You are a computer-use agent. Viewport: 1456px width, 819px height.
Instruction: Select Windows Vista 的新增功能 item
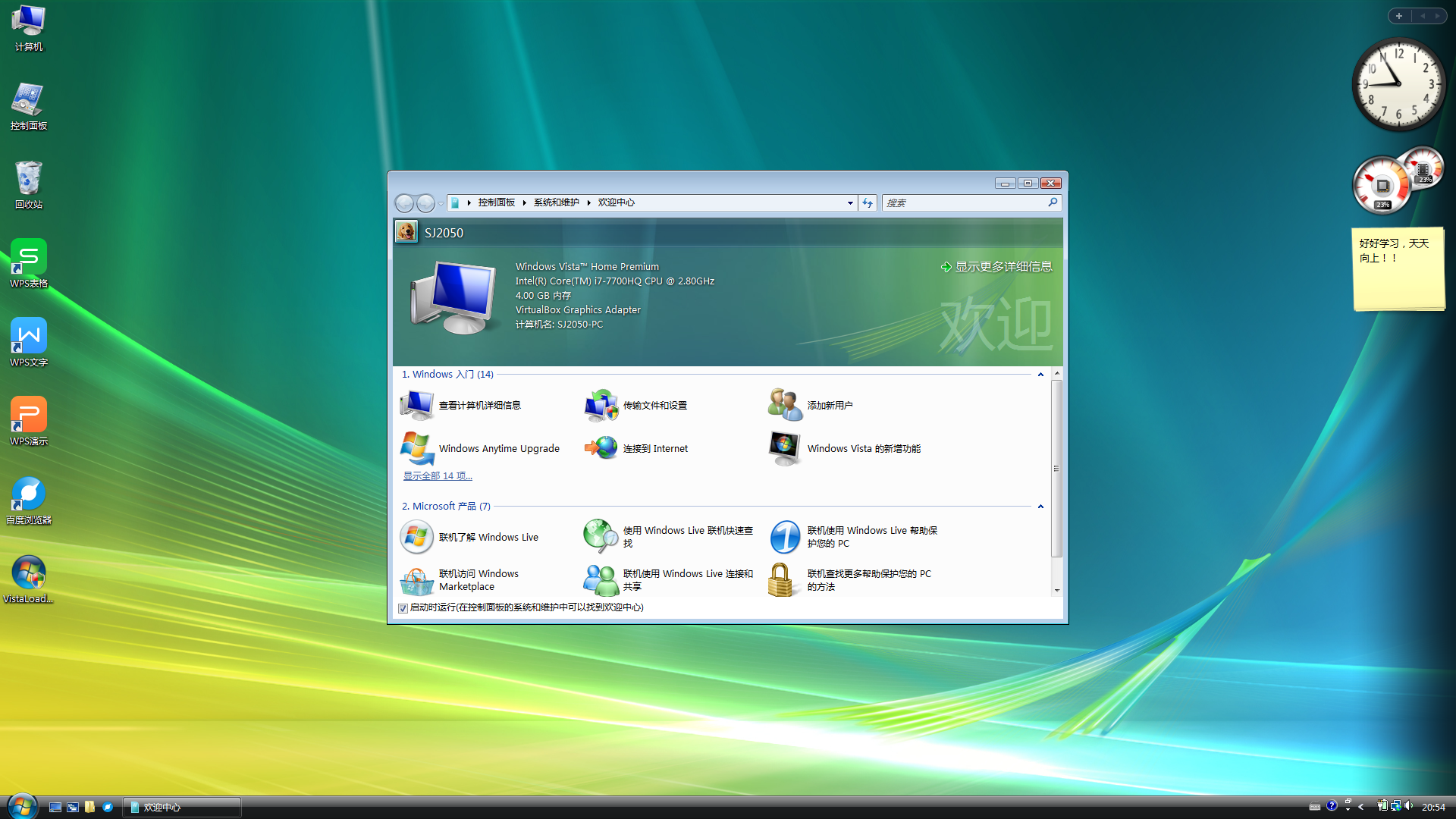(x=845, y=449)
